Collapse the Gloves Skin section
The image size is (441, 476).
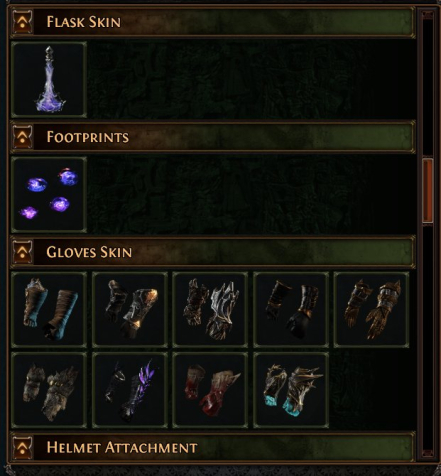point(23,252)
